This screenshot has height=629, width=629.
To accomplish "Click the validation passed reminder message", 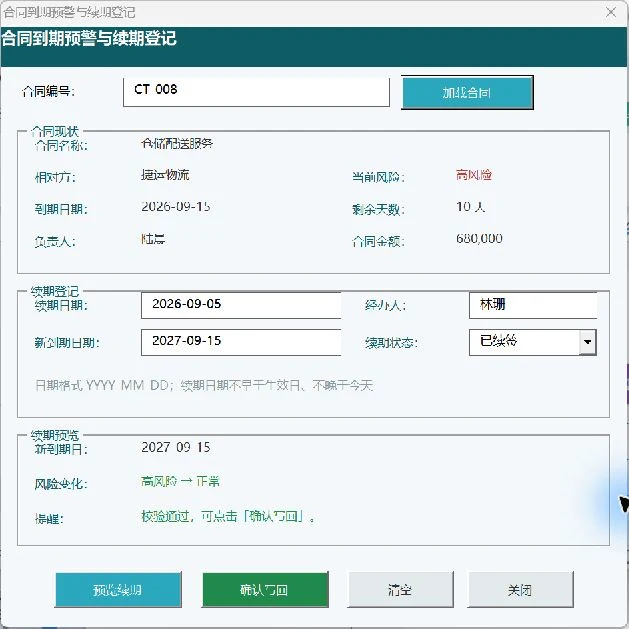I will (228, 516).
